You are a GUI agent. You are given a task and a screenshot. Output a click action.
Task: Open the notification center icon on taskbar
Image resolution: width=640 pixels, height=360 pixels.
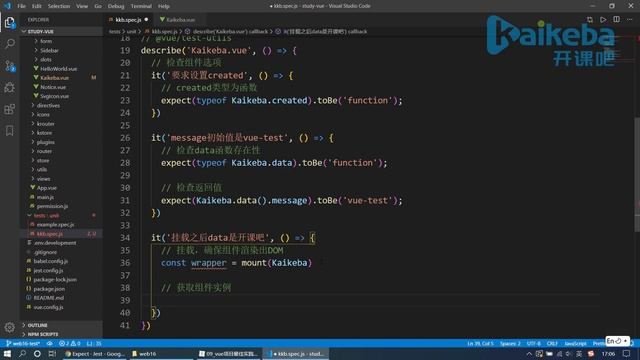[x=627, y=354]
